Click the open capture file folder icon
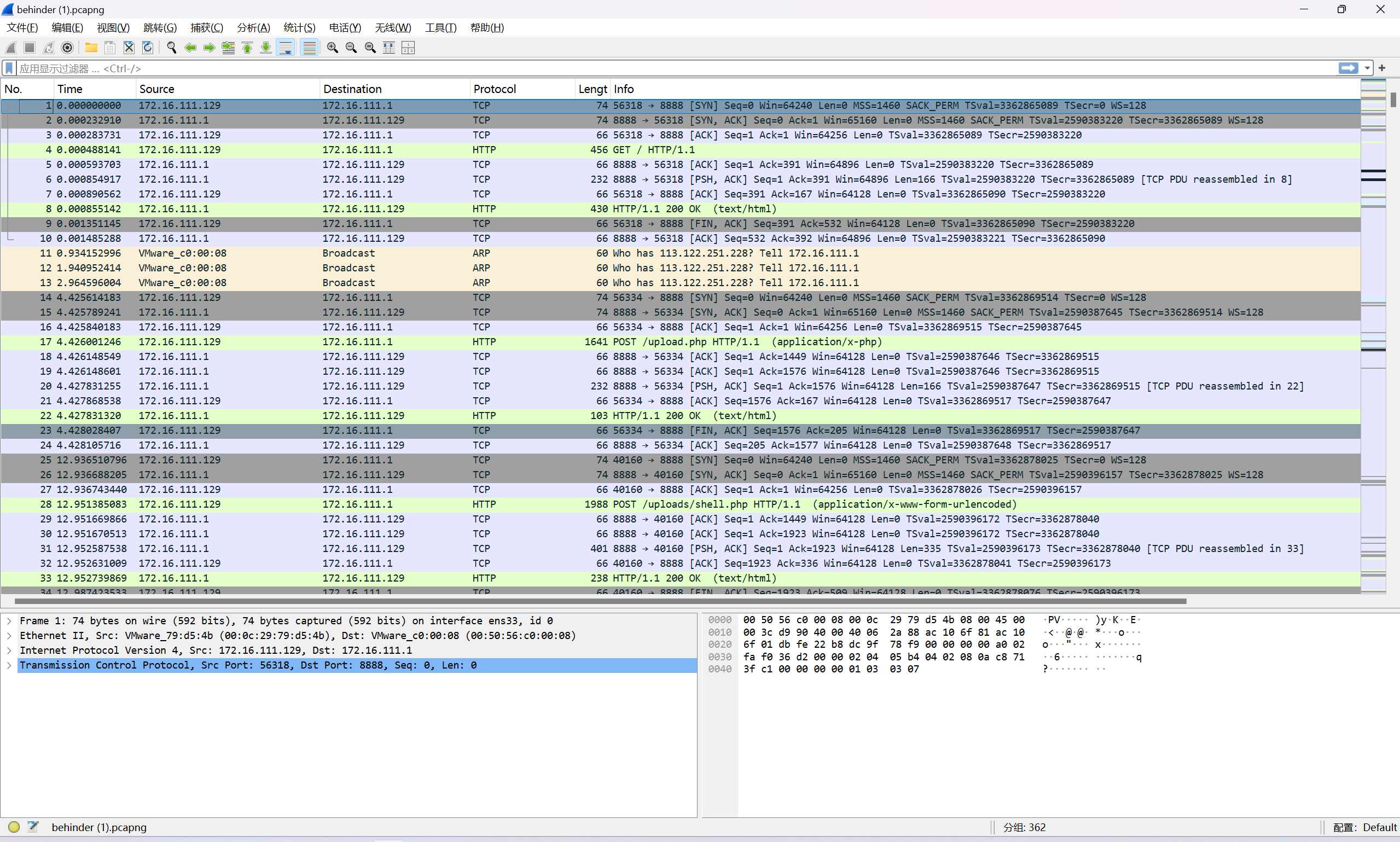The image size is (1400, 842). tap(91, 48)
